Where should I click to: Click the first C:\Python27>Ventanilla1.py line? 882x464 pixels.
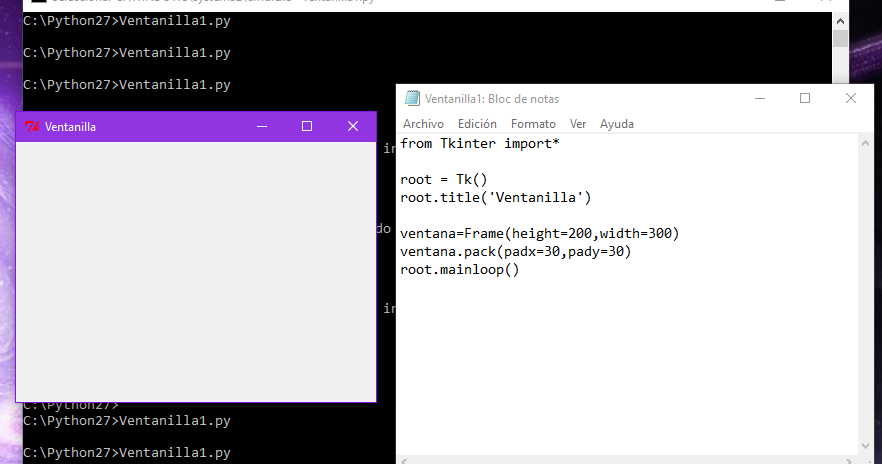pos(127,21)
